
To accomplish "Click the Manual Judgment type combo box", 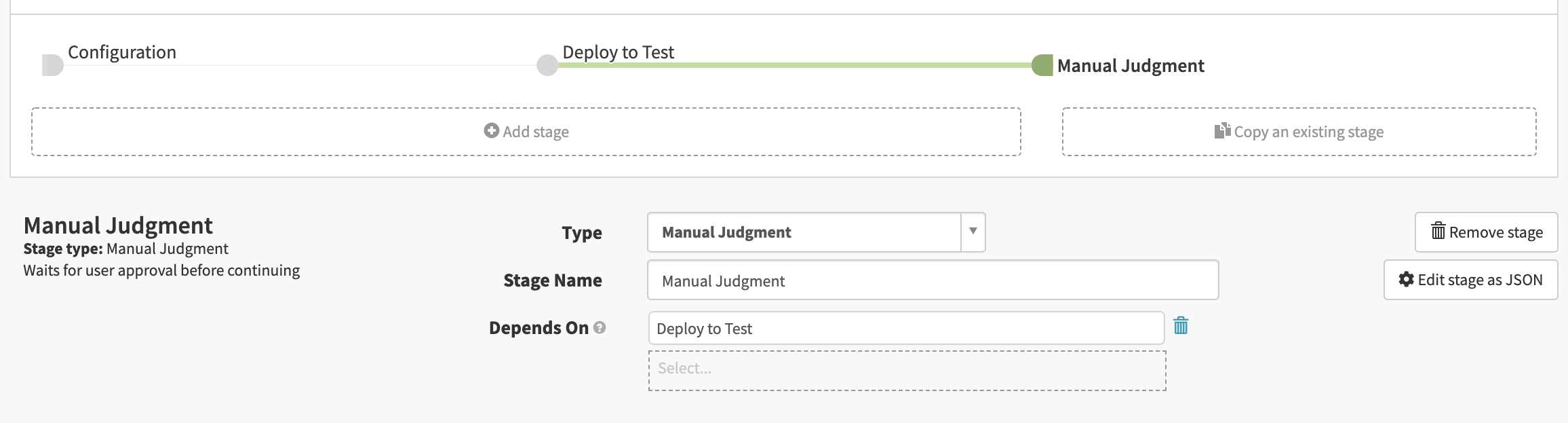I will pyautogui.click(x=804, y=232).
